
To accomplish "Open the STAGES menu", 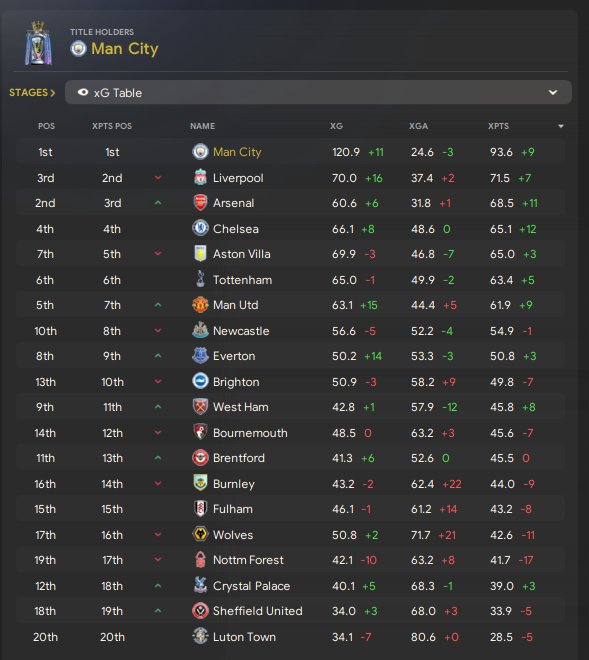I will (x=32, y=93).
